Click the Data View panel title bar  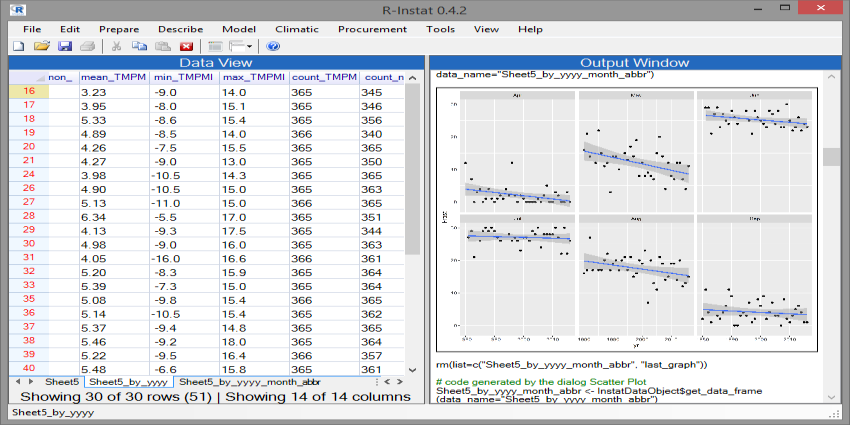coord(215,63)
